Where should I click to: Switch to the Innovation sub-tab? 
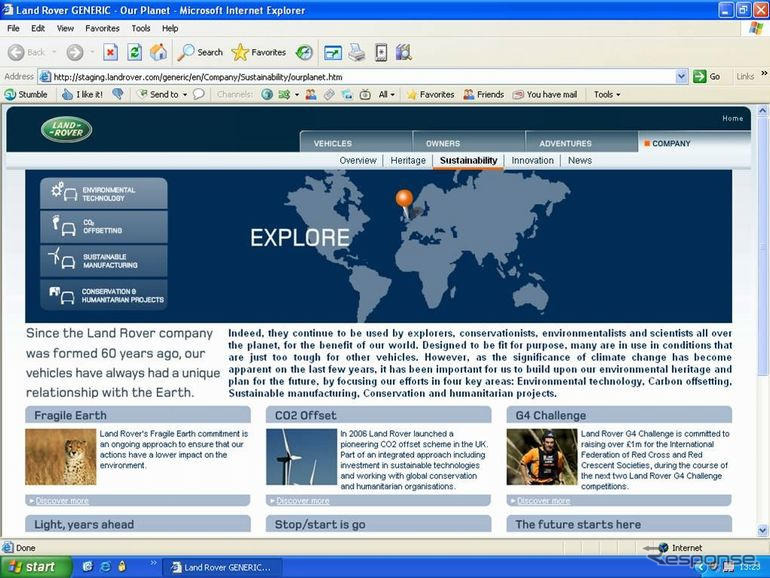click(532, 160)
